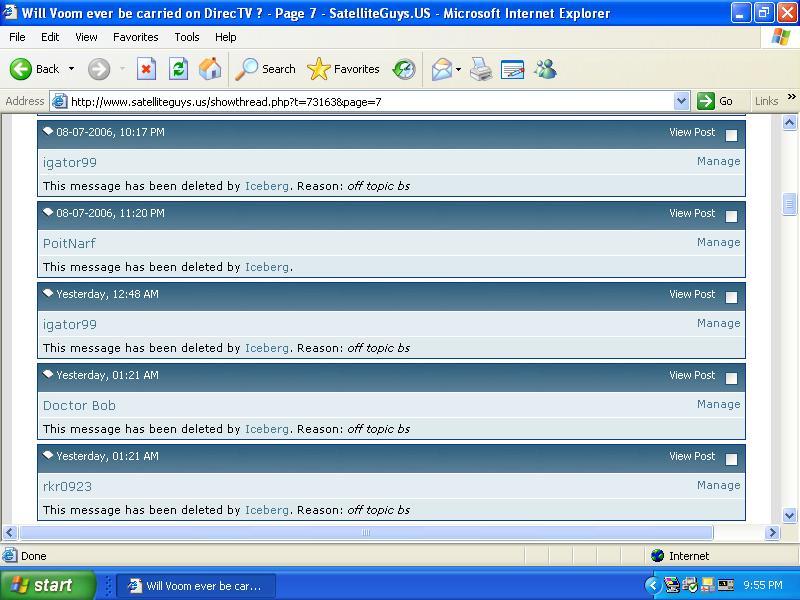Click the 9:55 PM taskbar clock
Image resolution: width=800 pixels, height=600 pixels.
tap(763, 585)
